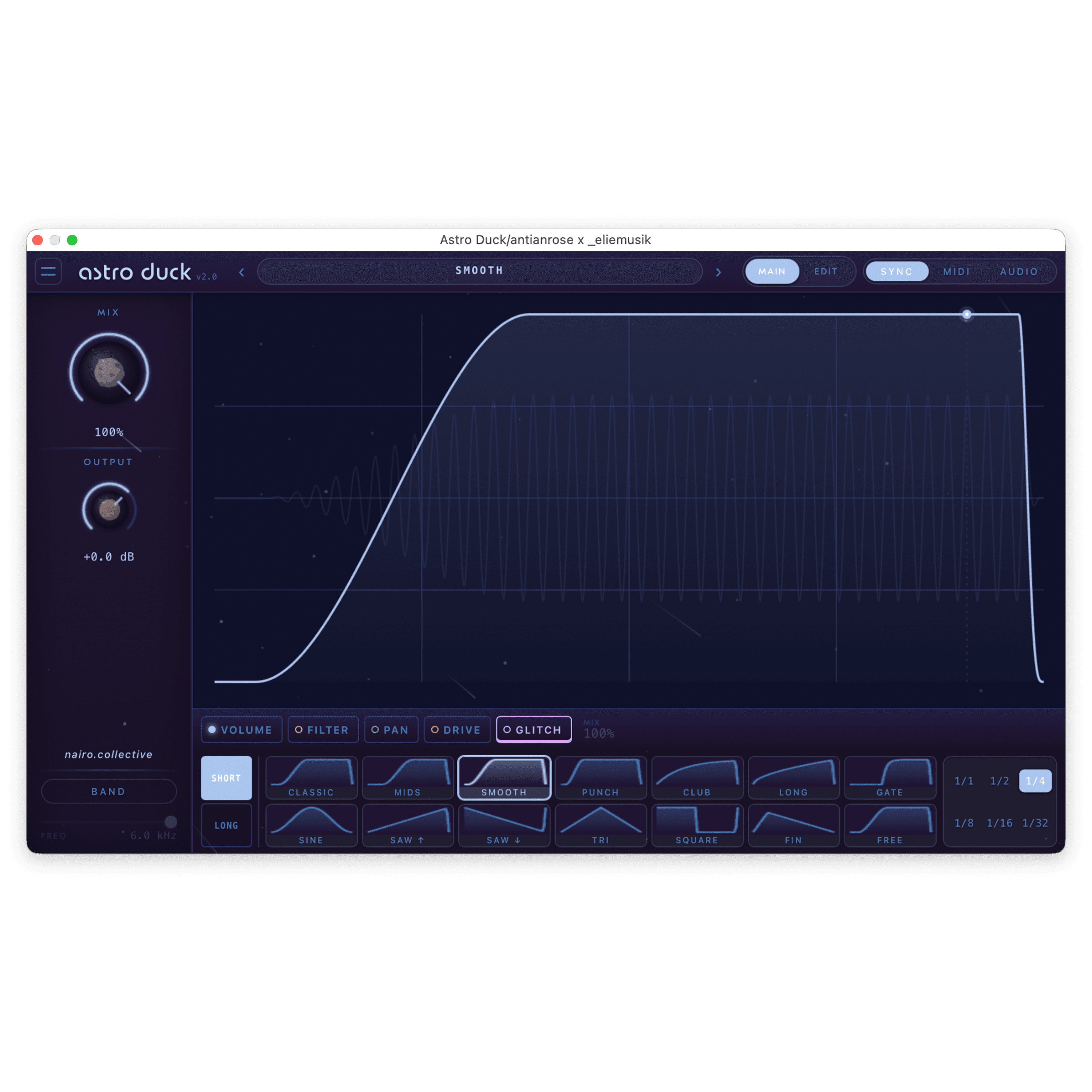Select MIDI trigger mode
Image resolution: width=1092 pixels, height=1092 pixels.
pos(956,272)
